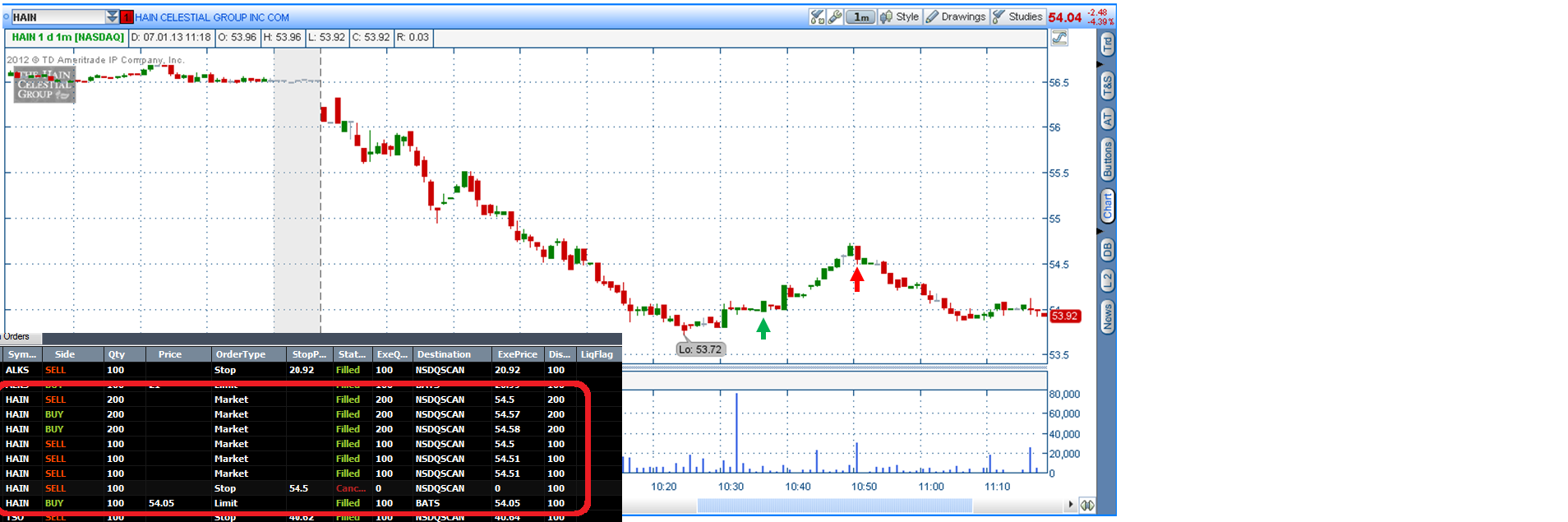Click the 56.5 price axis label
The image size is (1568, 522).
(x=1059, y=83)
